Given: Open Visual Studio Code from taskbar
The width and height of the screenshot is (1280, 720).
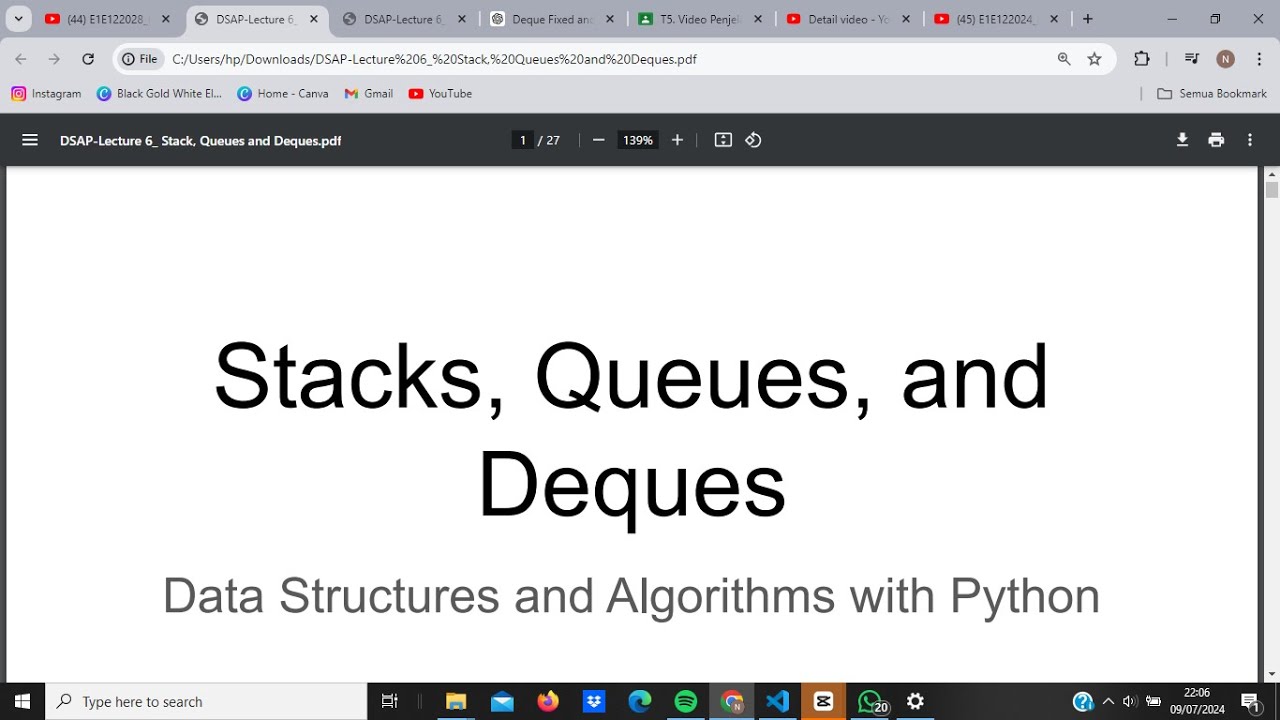Looking at the screenshot, I should pos(777,701).
